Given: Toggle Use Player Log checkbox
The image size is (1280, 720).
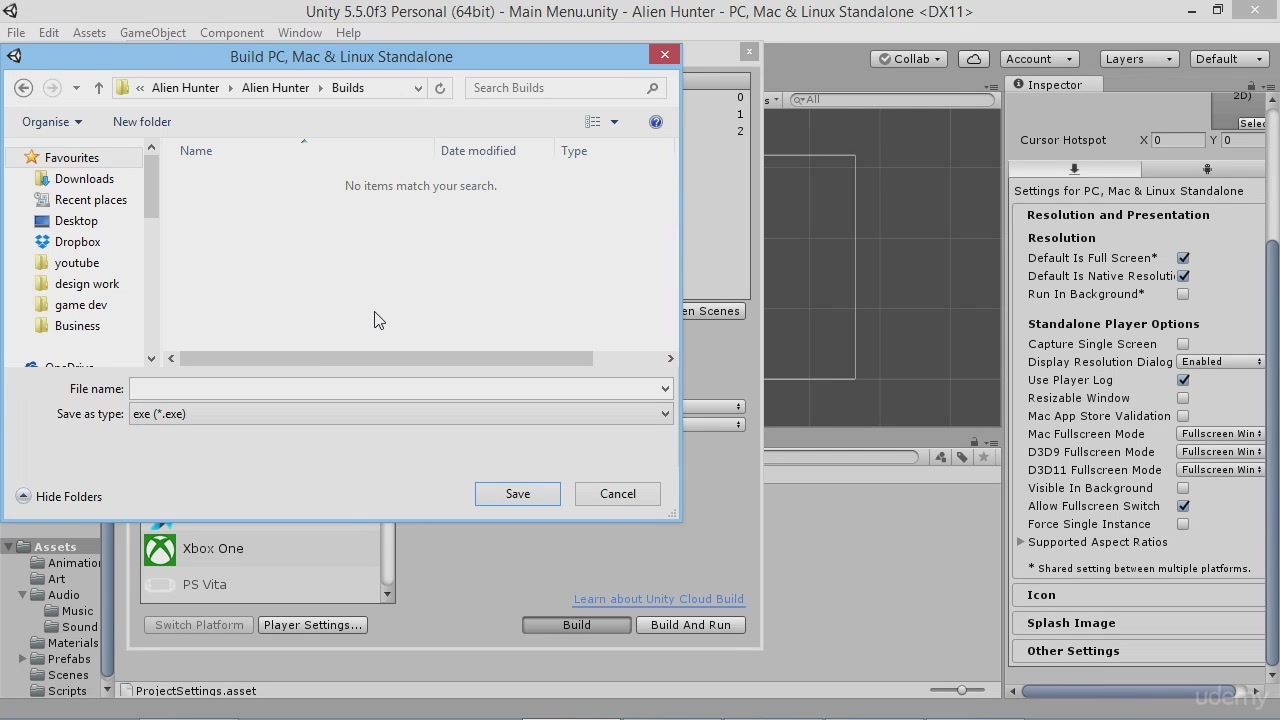Looking at the screenshot, I should 1183,380.
